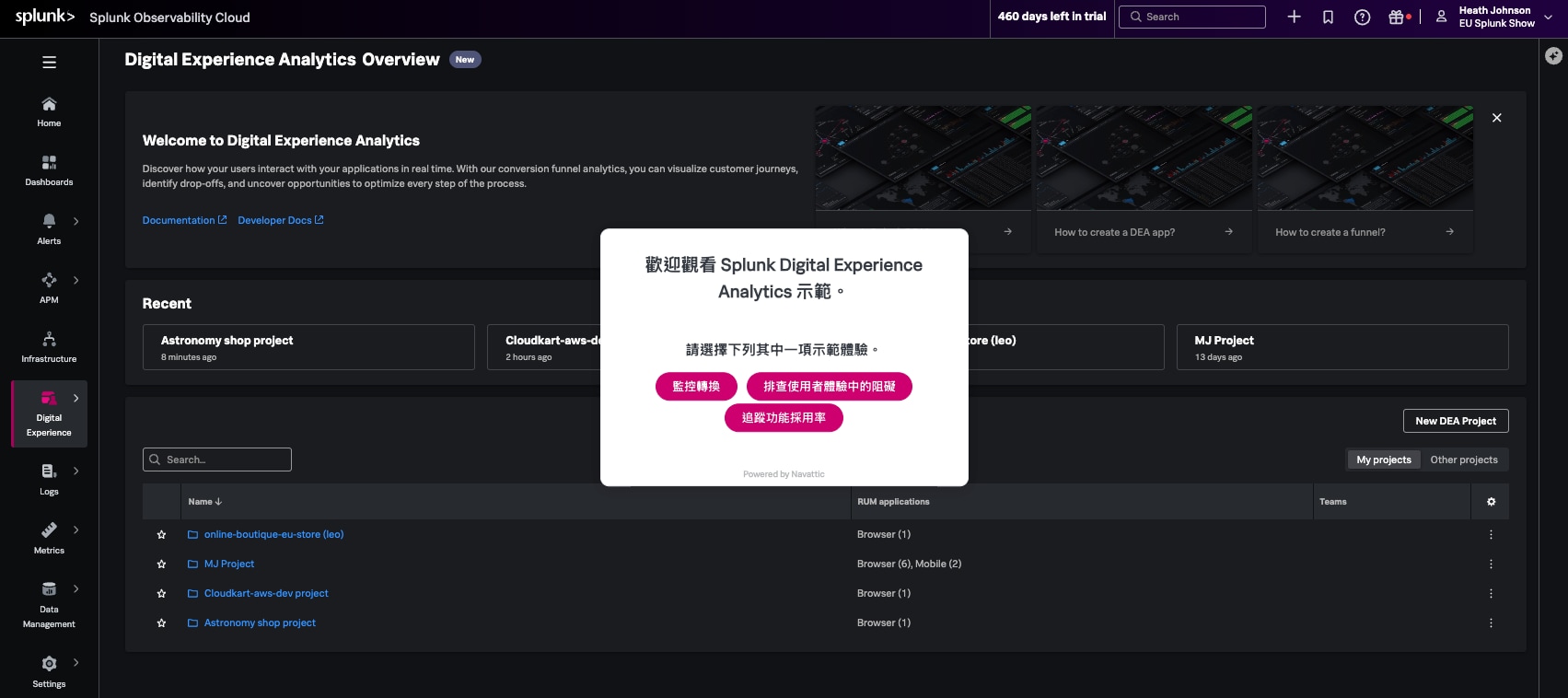
Task: Open Metrics ruler icon
Action: (x=49, y=530)
